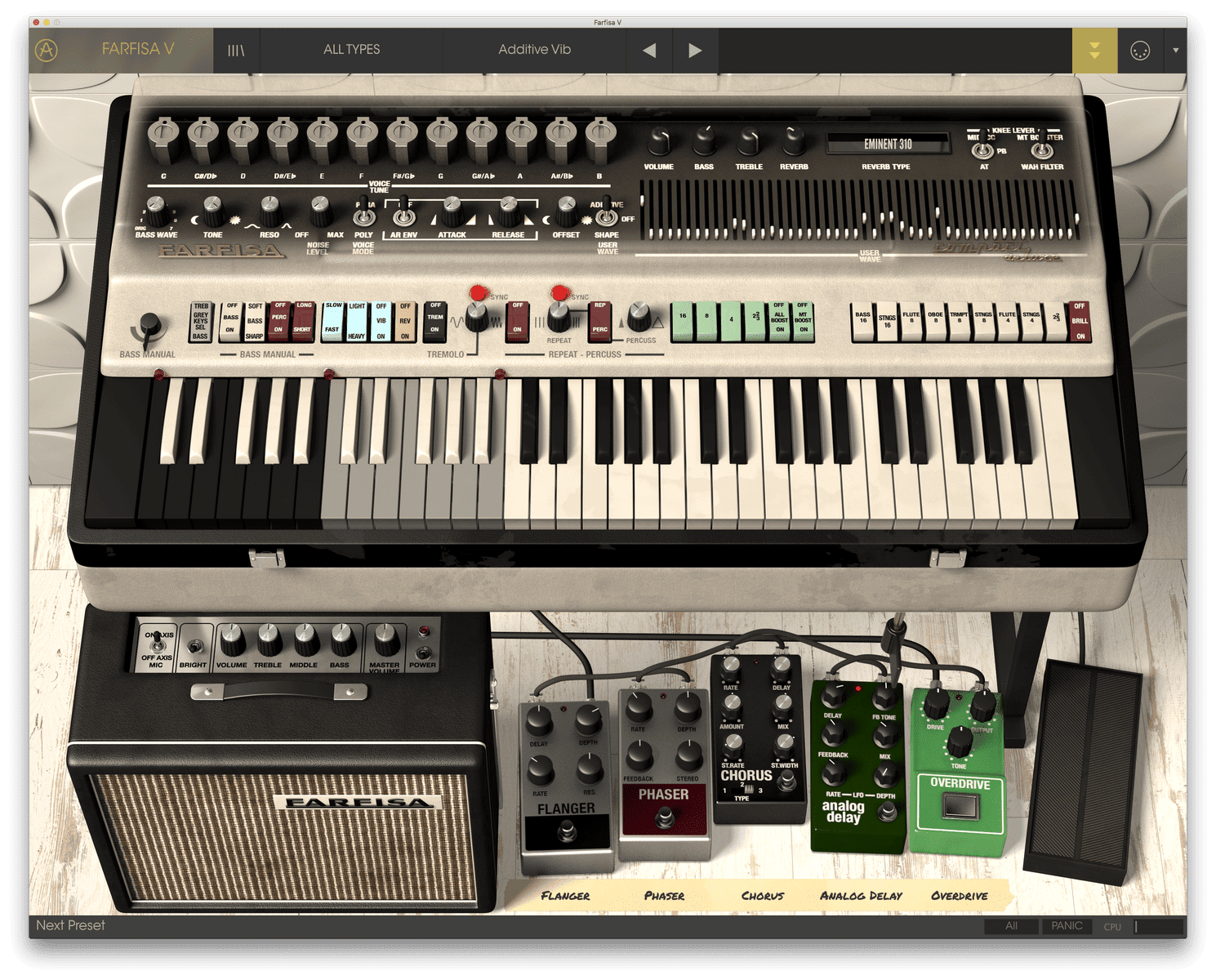Image resolution: width=1216 pixels, height=980 pixels.
Task: Click the overdrive DRIVE knob
Action: pos(936,704)
